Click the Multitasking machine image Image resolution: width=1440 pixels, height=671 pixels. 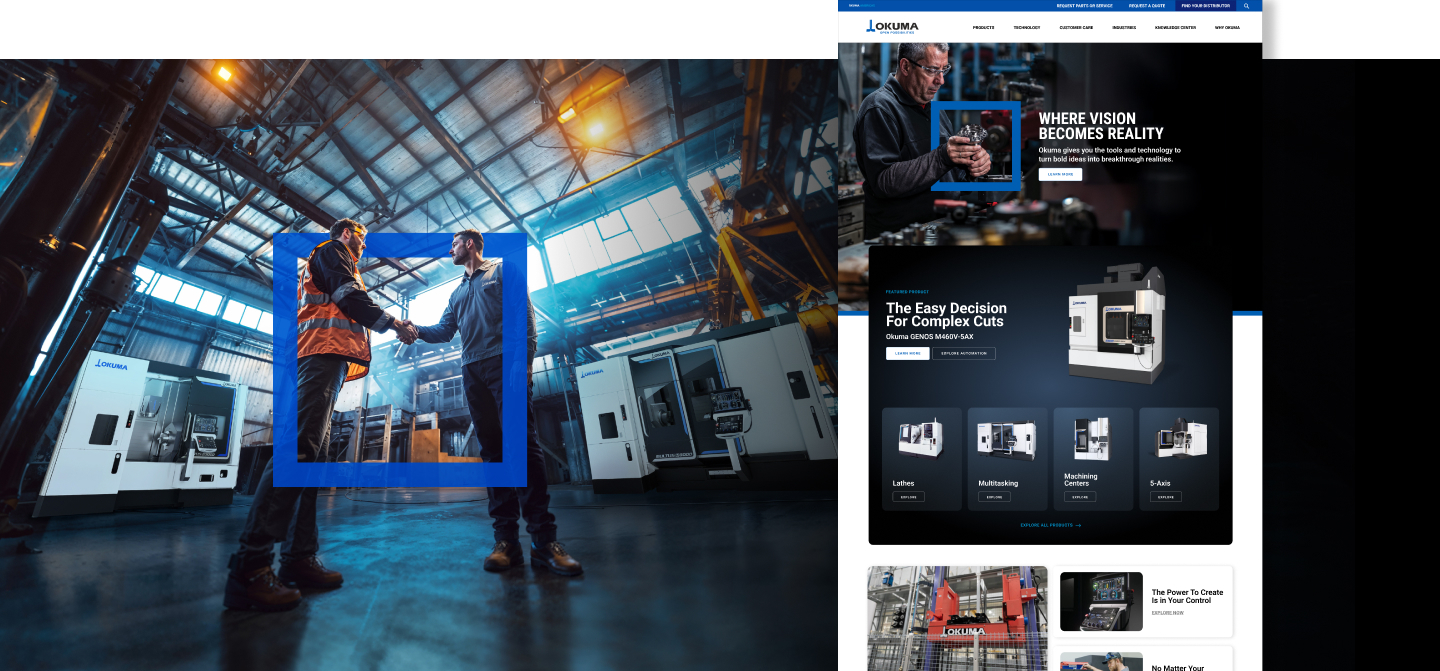tap(1006, 440)
